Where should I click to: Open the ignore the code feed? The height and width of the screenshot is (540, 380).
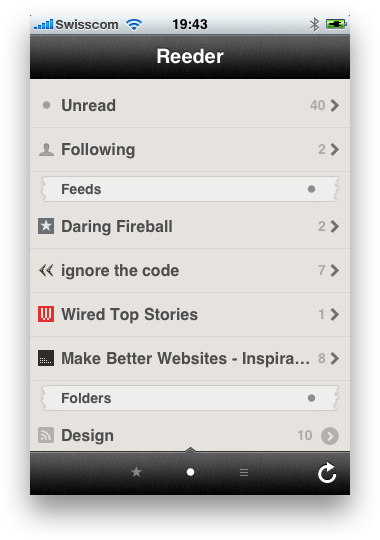coord(190,271)
